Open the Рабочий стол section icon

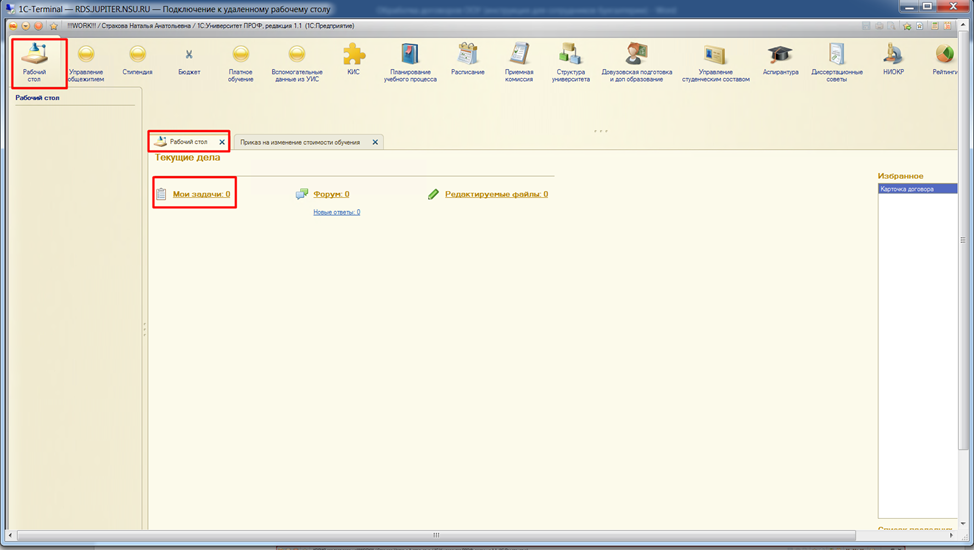[x=34, y=58]
